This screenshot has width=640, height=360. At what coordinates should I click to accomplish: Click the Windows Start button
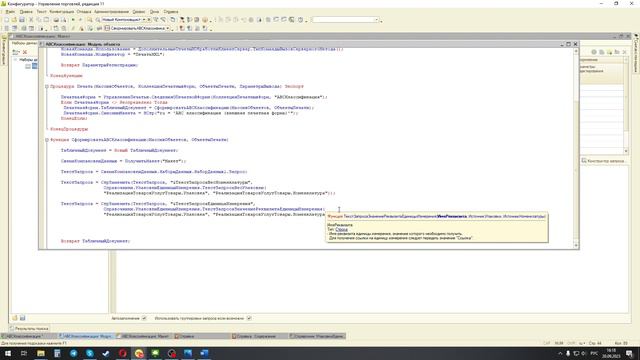coord(8,353)
